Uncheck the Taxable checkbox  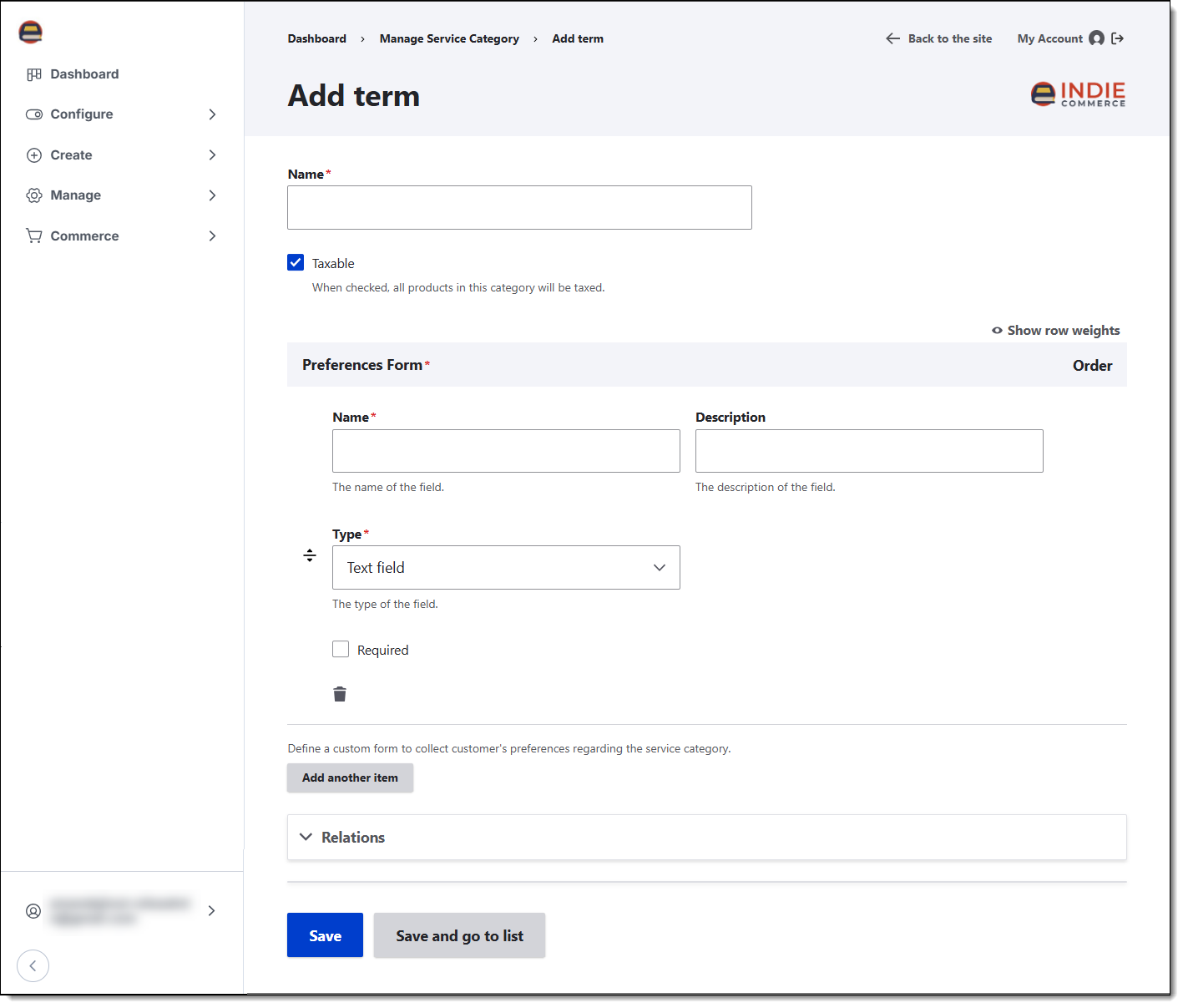point(296,263)
